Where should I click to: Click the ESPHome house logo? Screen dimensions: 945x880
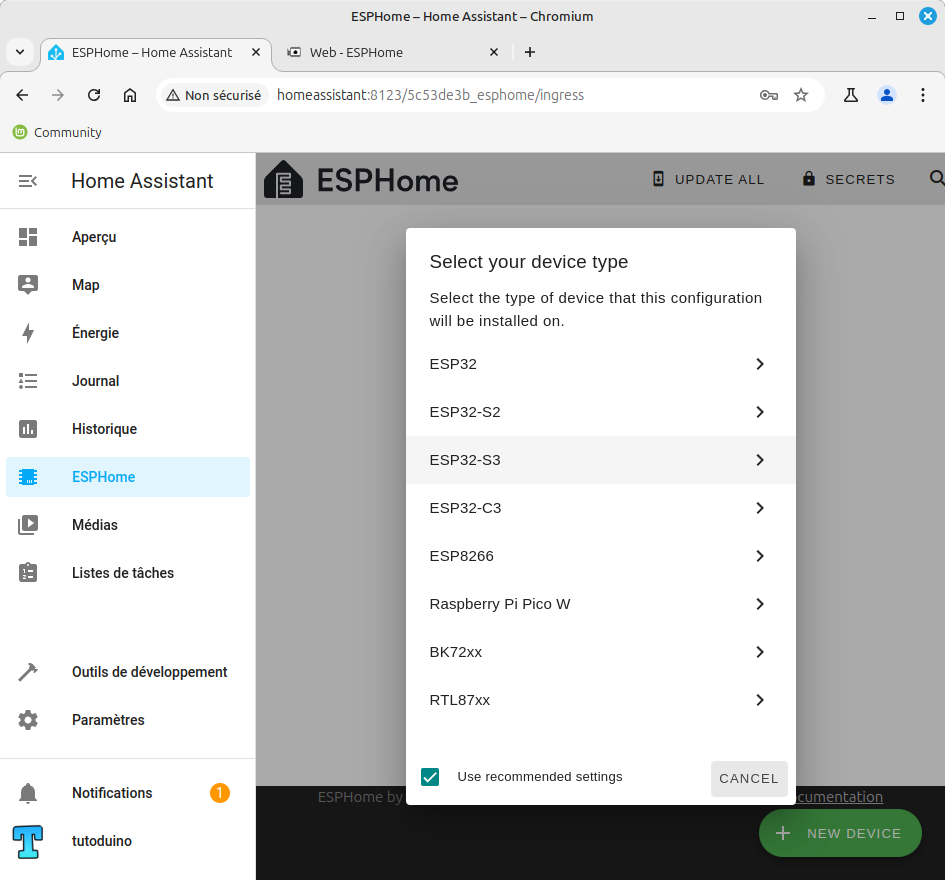(283, 179)
